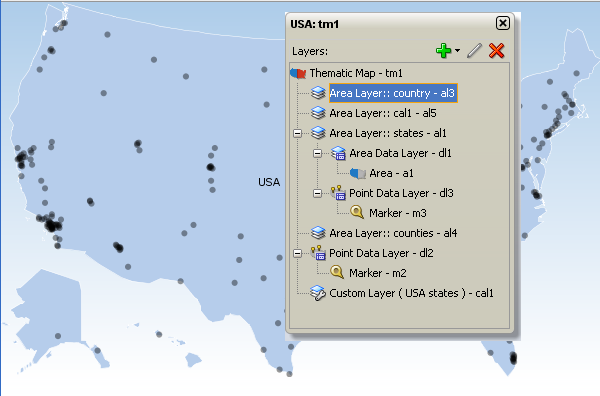
Task: Select Area Layer:: counties - al4
Action: [x=393, y=233]
